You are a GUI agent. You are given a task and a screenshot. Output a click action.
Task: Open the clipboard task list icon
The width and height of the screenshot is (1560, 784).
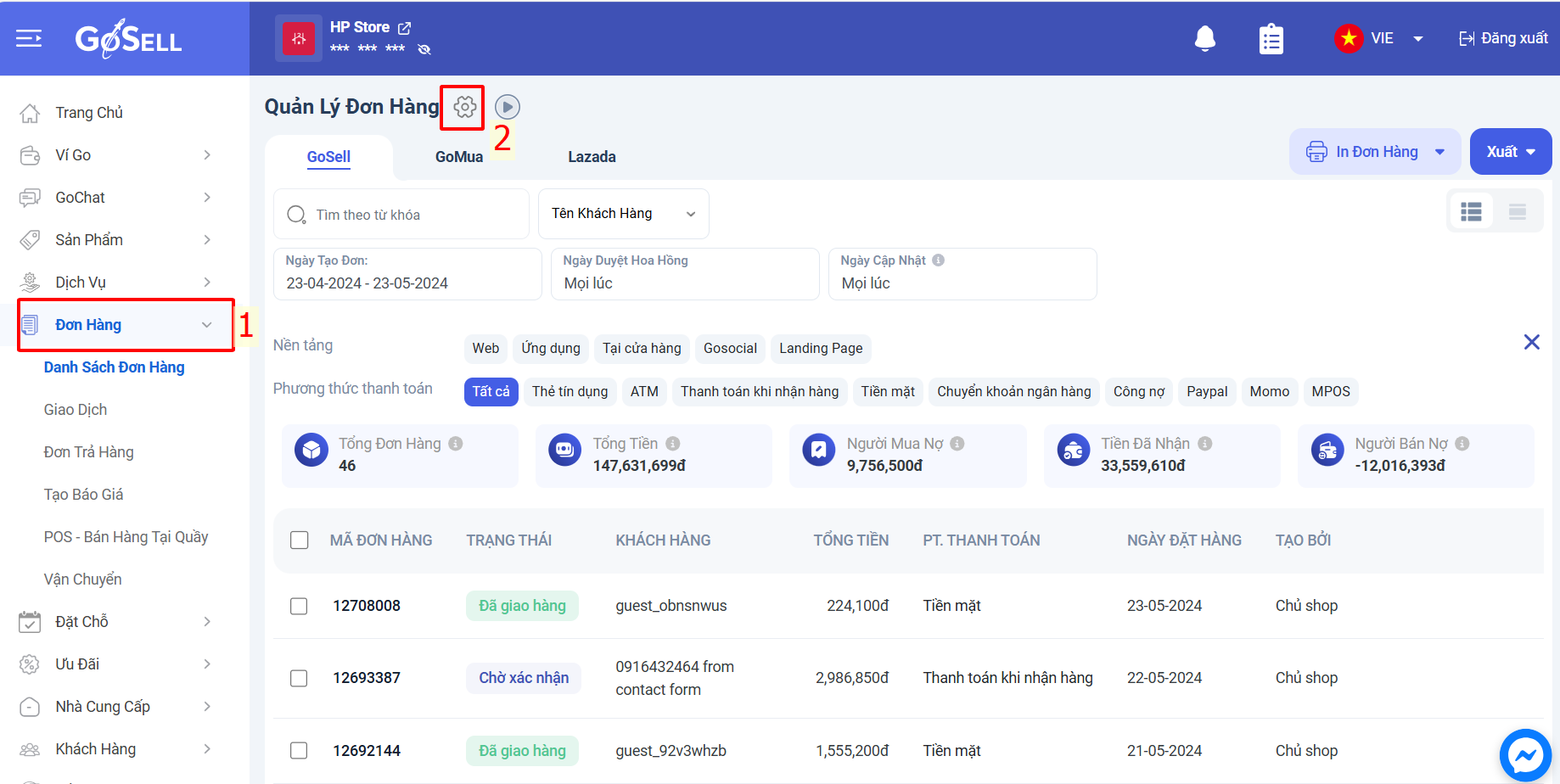[x=1271, y=39]
